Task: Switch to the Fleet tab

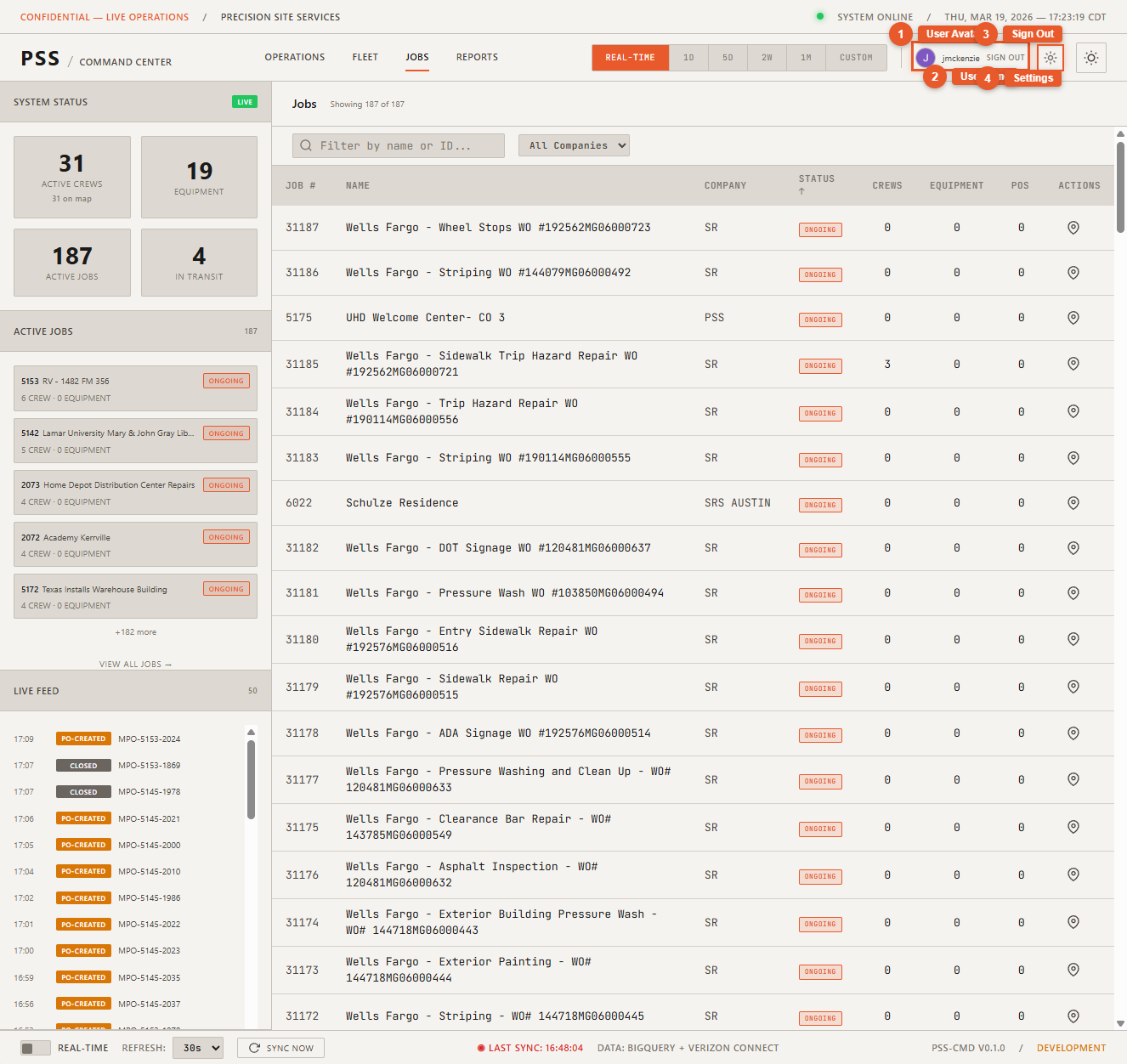Action: (365, 57)
